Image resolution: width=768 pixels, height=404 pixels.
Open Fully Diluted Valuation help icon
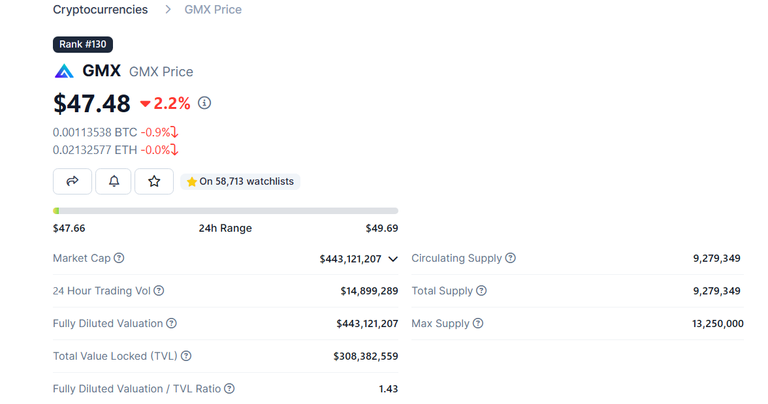click(x=171, y=323)
